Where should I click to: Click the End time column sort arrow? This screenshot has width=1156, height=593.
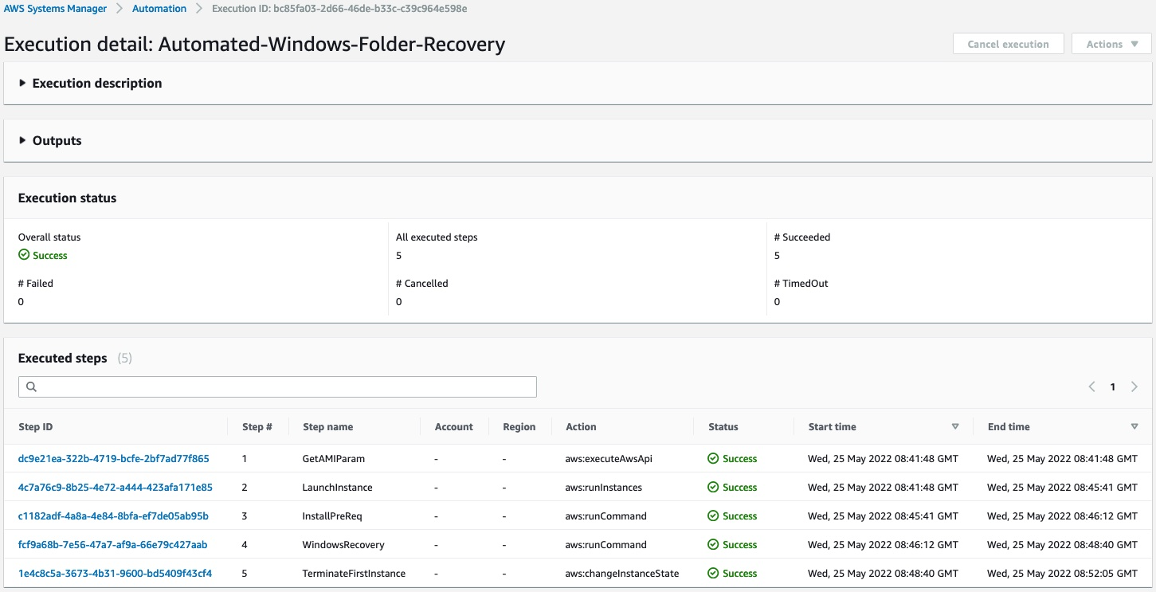tap(1134, 426)
